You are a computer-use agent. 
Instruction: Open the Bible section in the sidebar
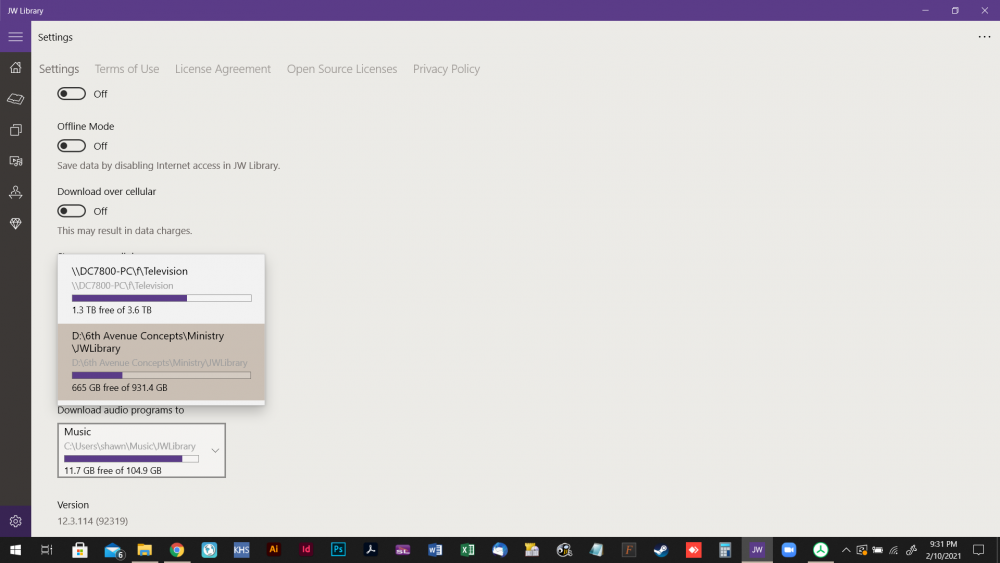coord(15,99)
